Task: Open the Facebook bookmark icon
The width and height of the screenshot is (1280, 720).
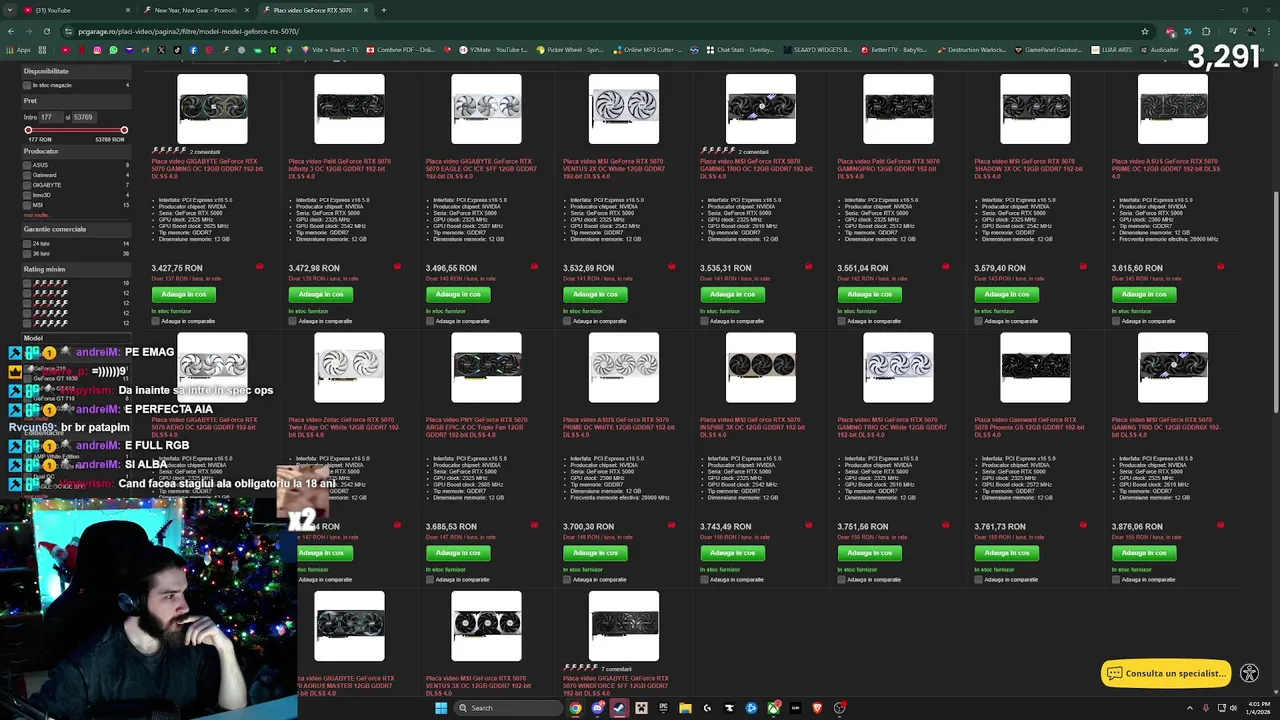Action: tap(192, 50)
